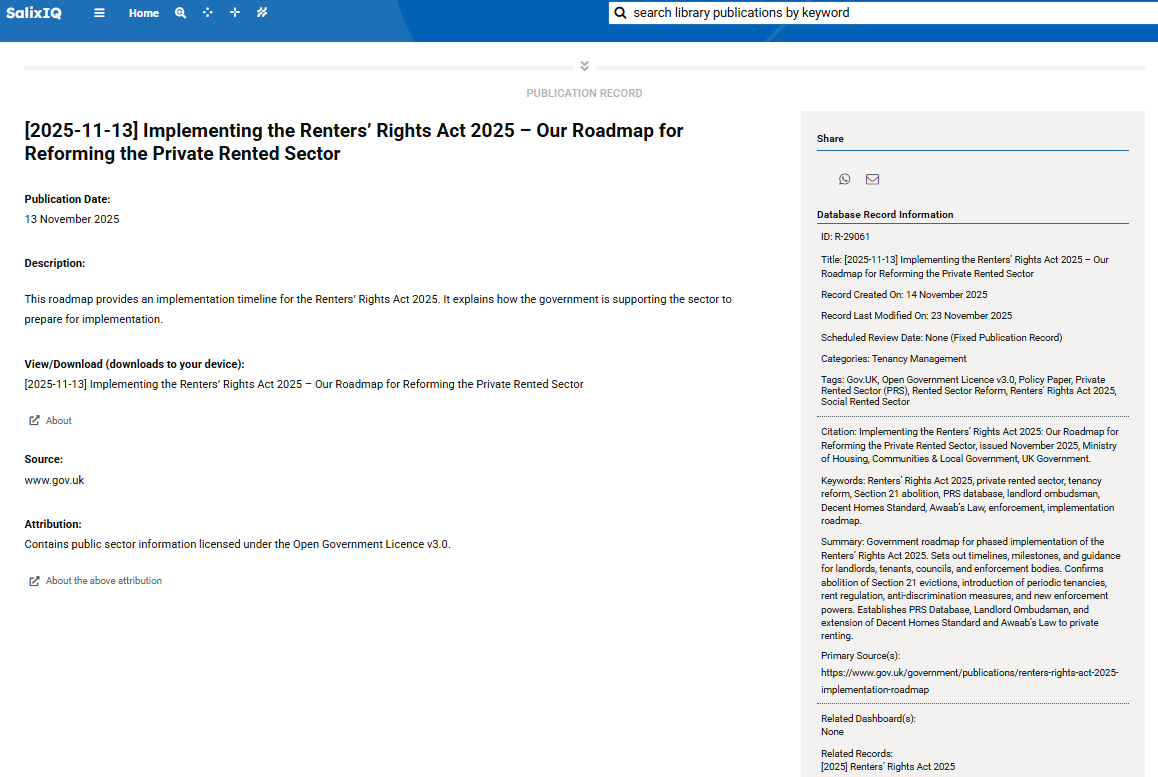
Task: Share record via WhatsApp
Action: tap(845, 179)
